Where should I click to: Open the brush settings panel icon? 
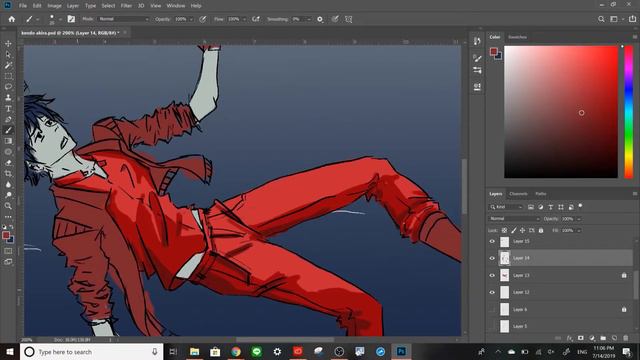click(71, 19)
